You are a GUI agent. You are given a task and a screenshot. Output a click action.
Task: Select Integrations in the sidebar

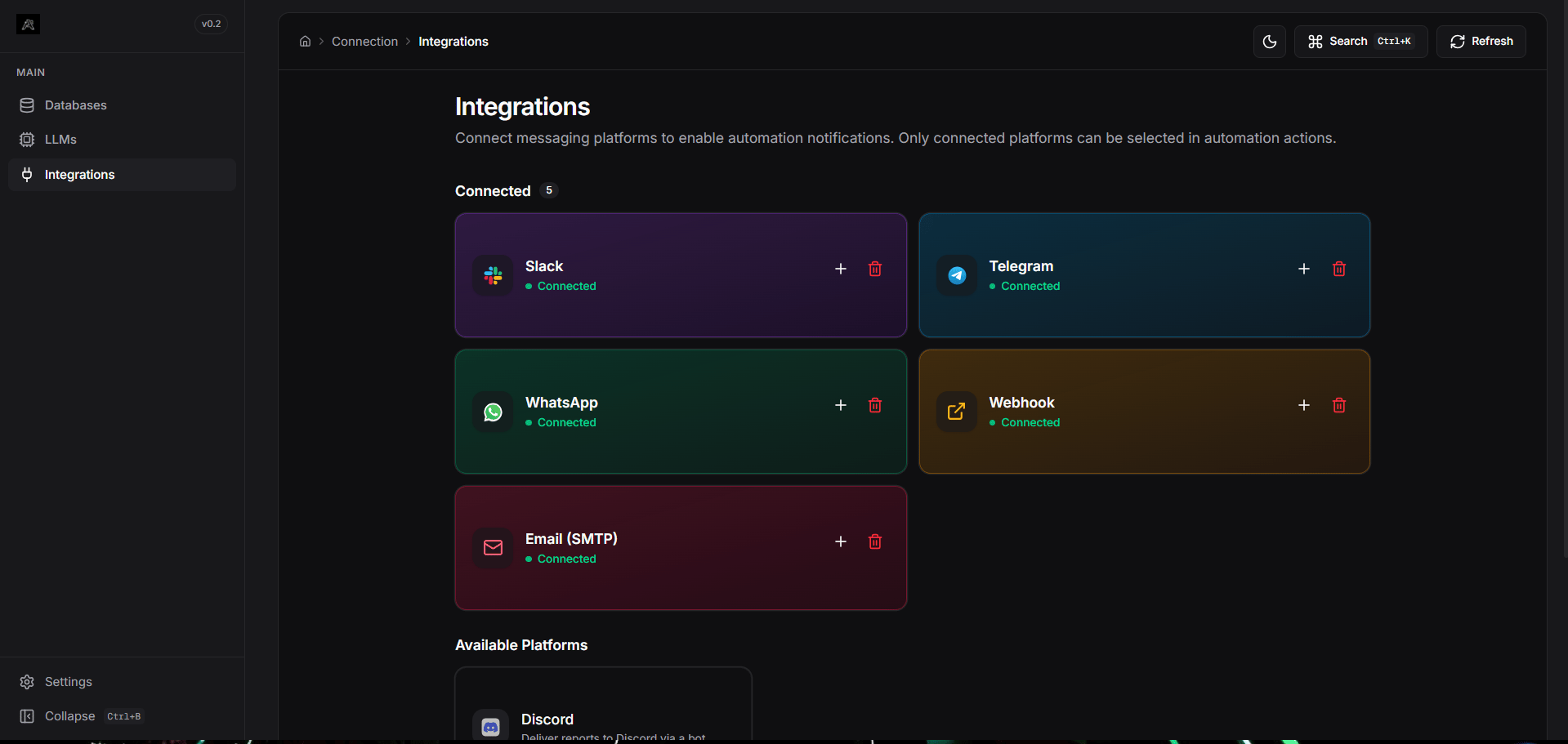(123, 175)
